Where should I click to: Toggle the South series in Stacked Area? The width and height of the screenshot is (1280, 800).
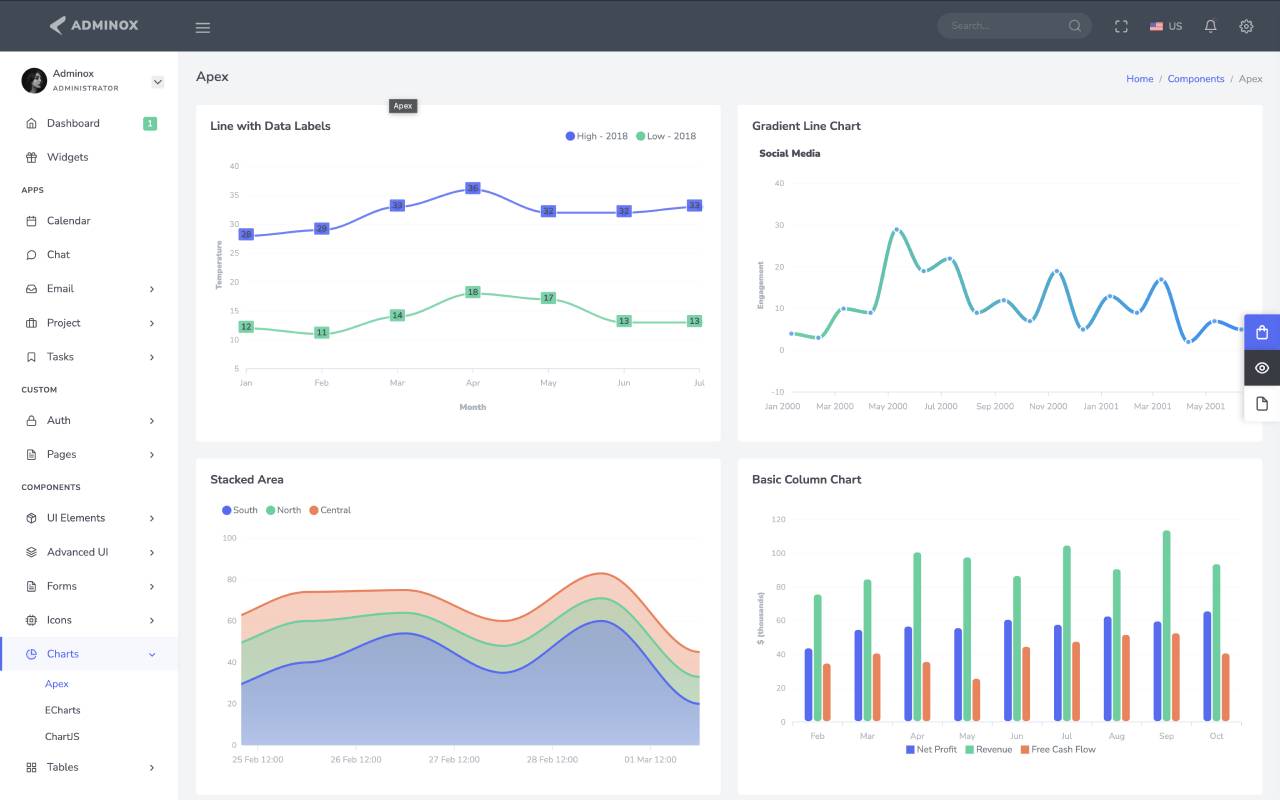pos(240,510)
